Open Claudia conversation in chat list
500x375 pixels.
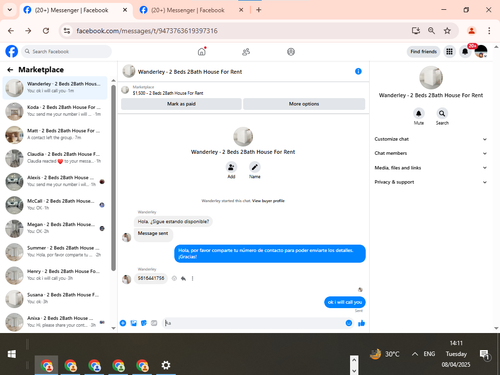tap(55, 158)
